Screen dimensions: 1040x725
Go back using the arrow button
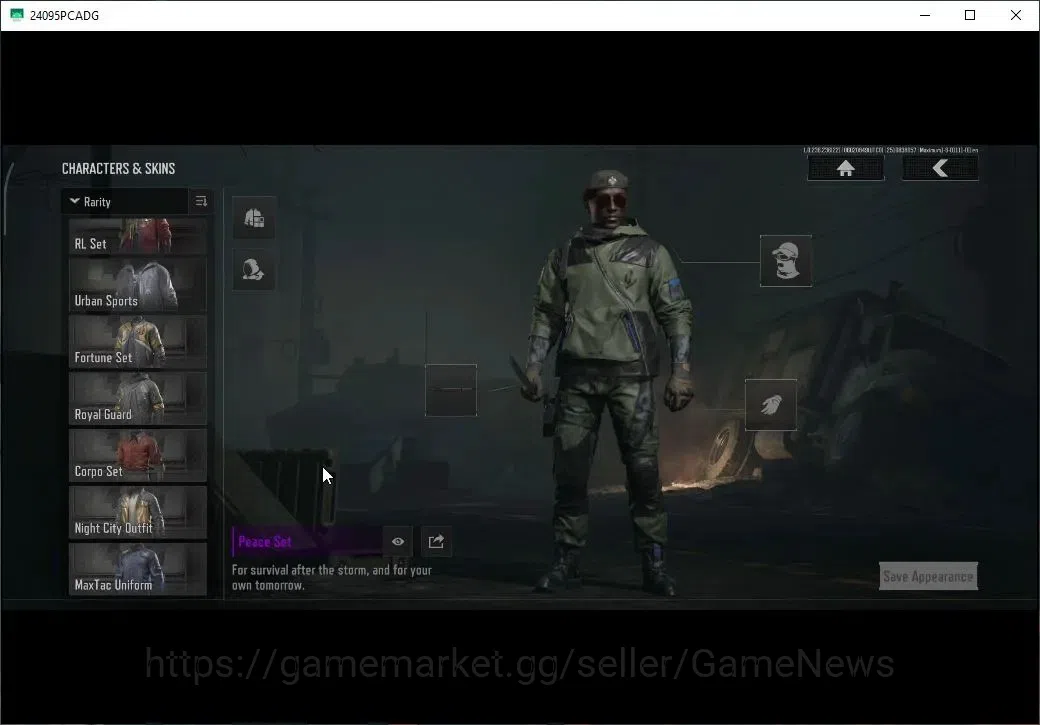point(940,168)
